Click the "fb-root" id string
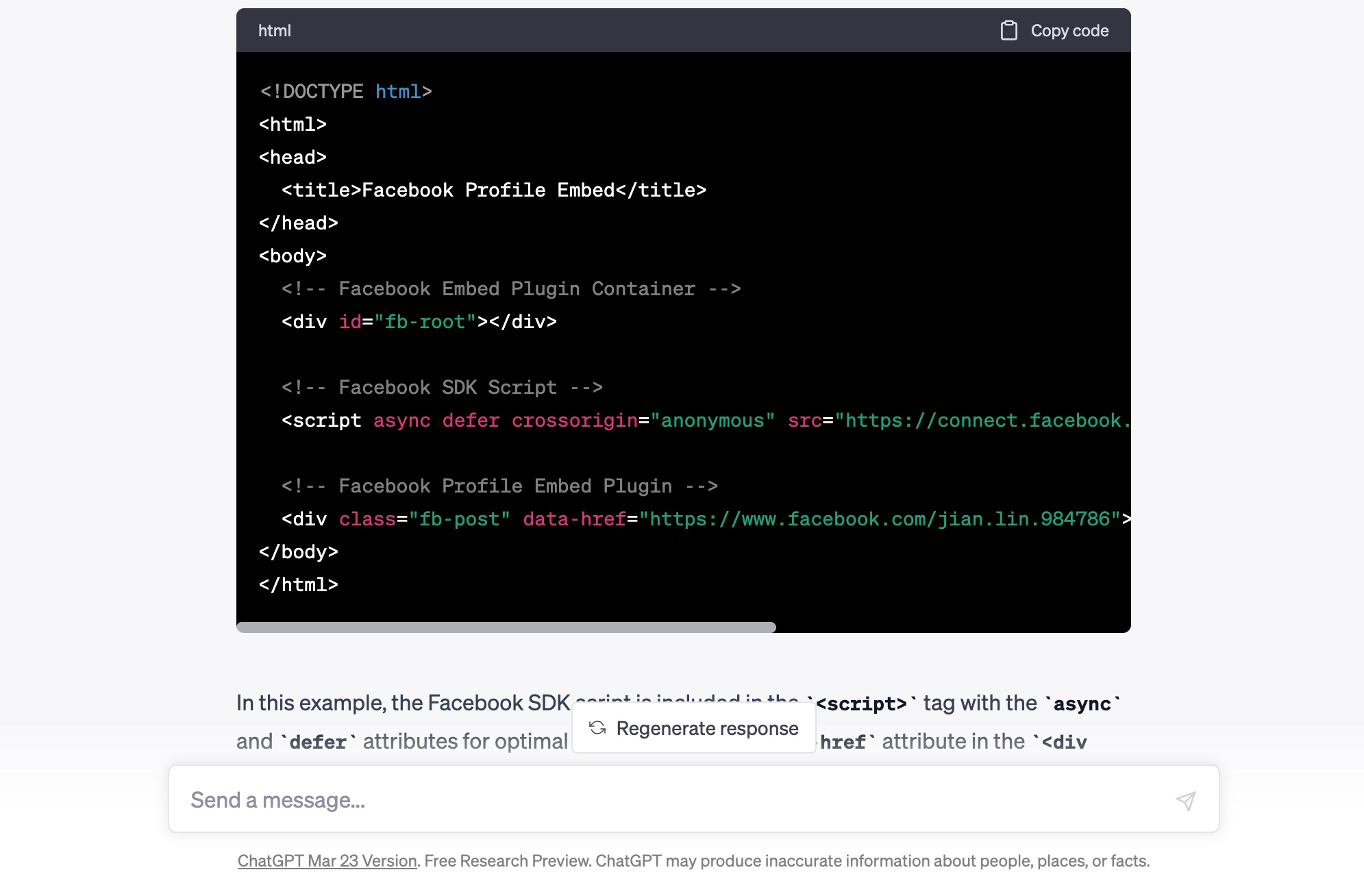Viewport: 1364px width, 896px height. (425, 322)
